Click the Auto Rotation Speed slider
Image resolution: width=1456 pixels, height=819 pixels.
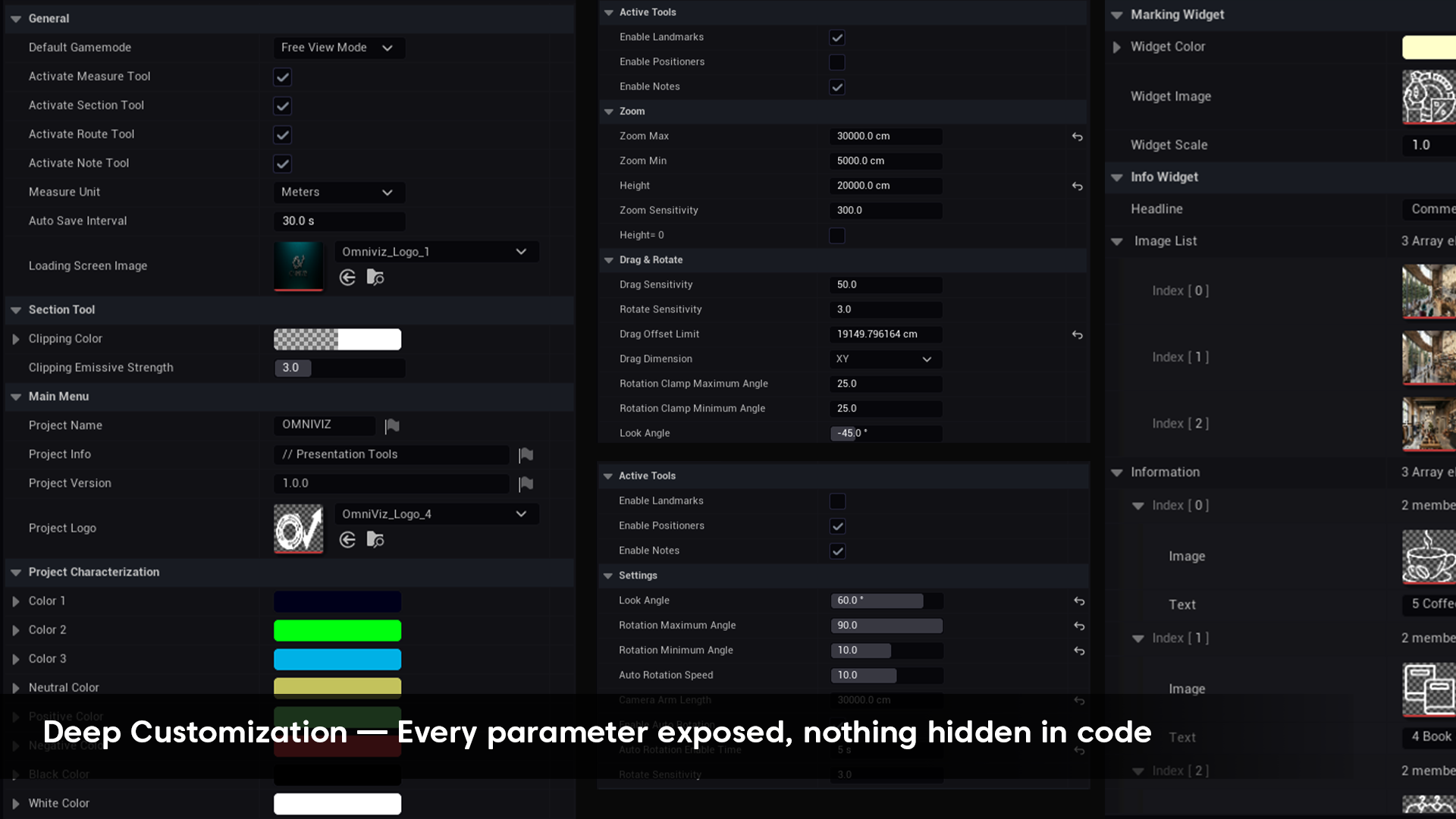[x=887, y=675]
